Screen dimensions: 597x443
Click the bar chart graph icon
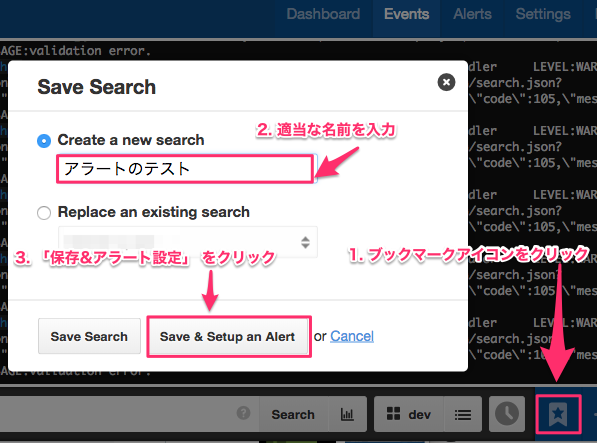[x=347, y=414]
